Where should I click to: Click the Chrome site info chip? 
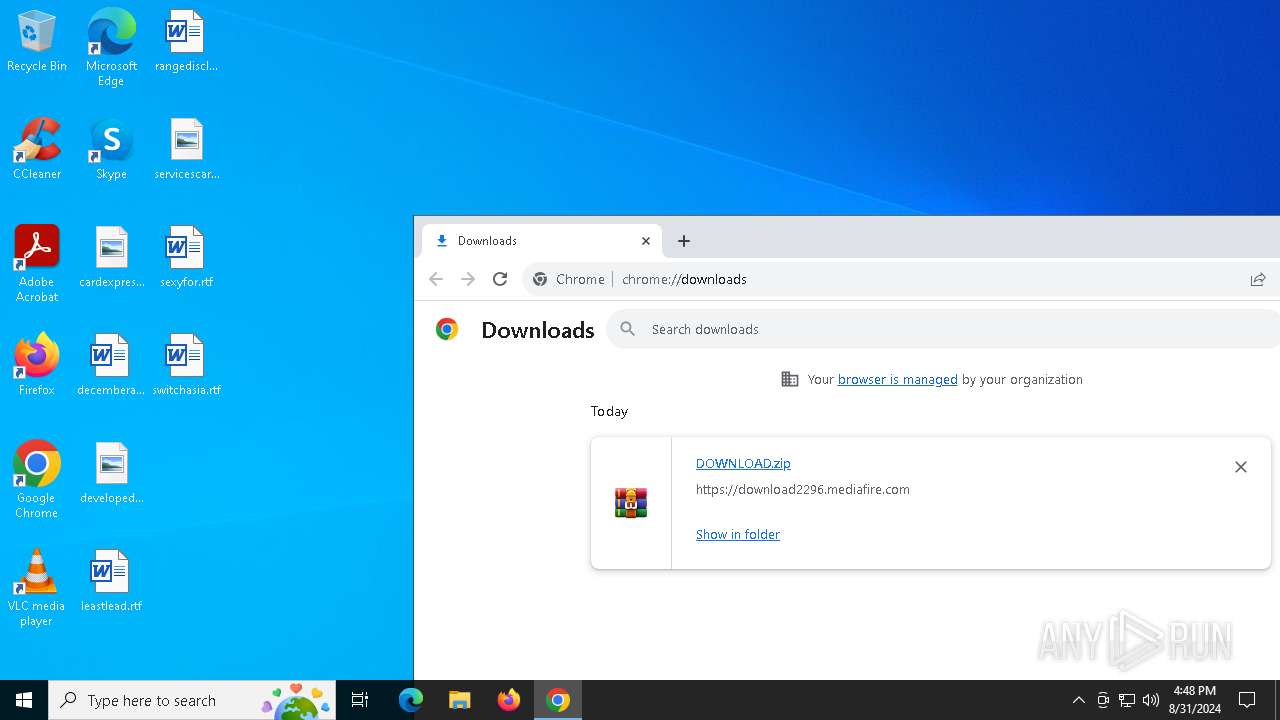click(x=569, y=279)
